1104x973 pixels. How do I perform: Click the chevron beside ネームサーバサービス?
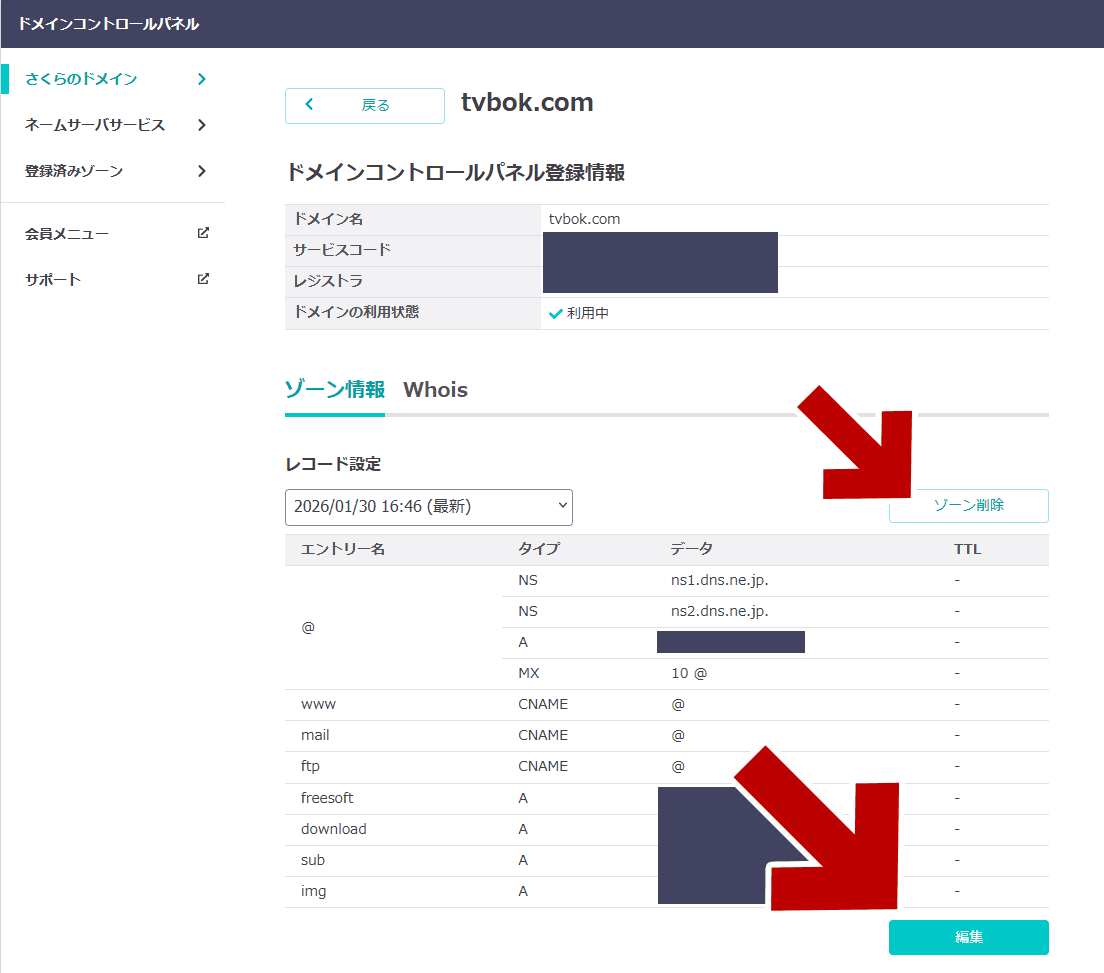point(202,125)
